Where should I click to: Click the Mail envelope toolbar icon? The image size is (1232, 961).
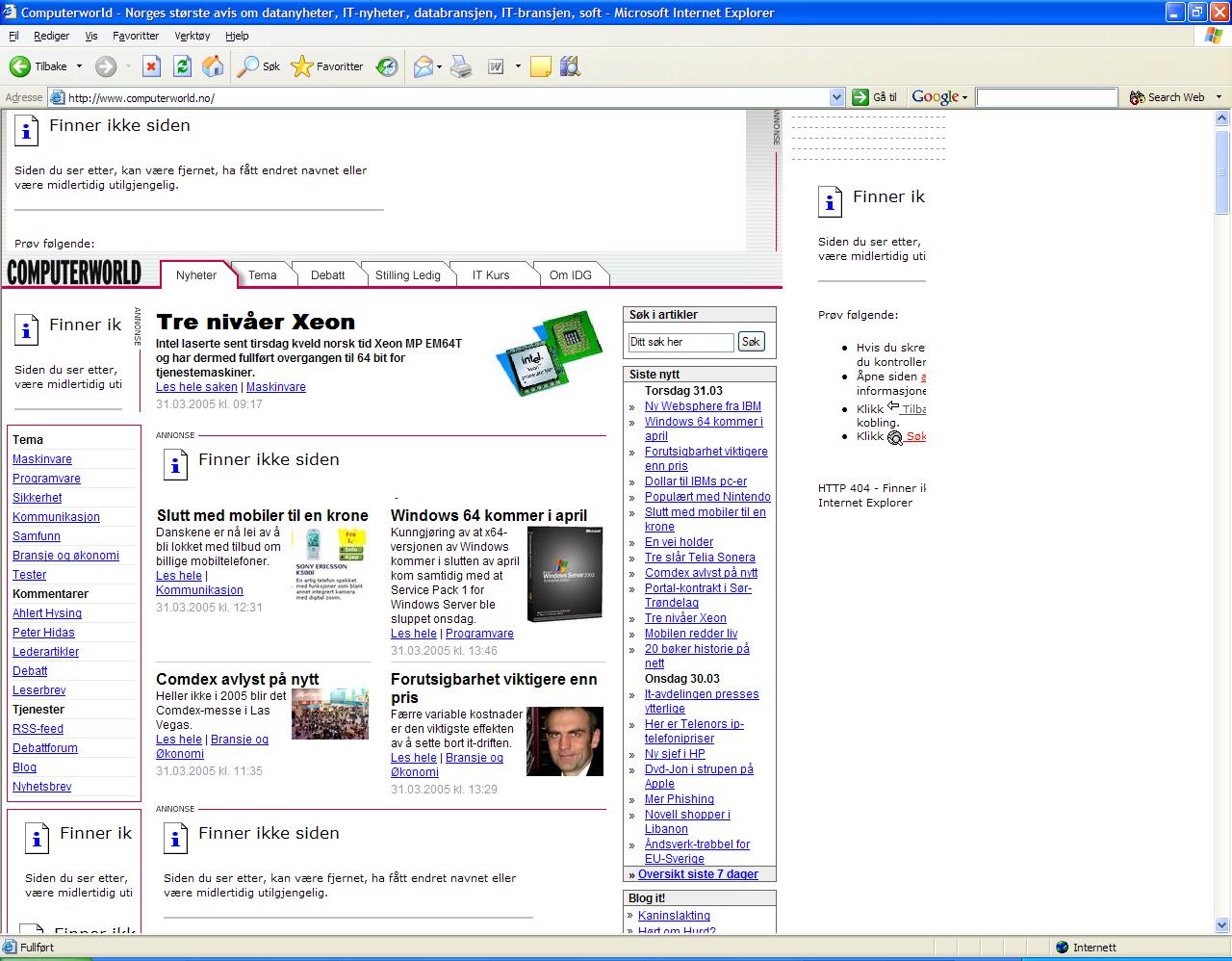423,66
